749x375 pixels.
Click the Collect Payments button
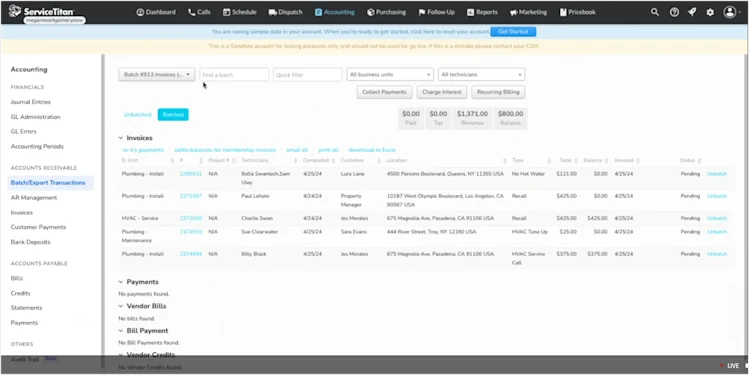[384, 92]
